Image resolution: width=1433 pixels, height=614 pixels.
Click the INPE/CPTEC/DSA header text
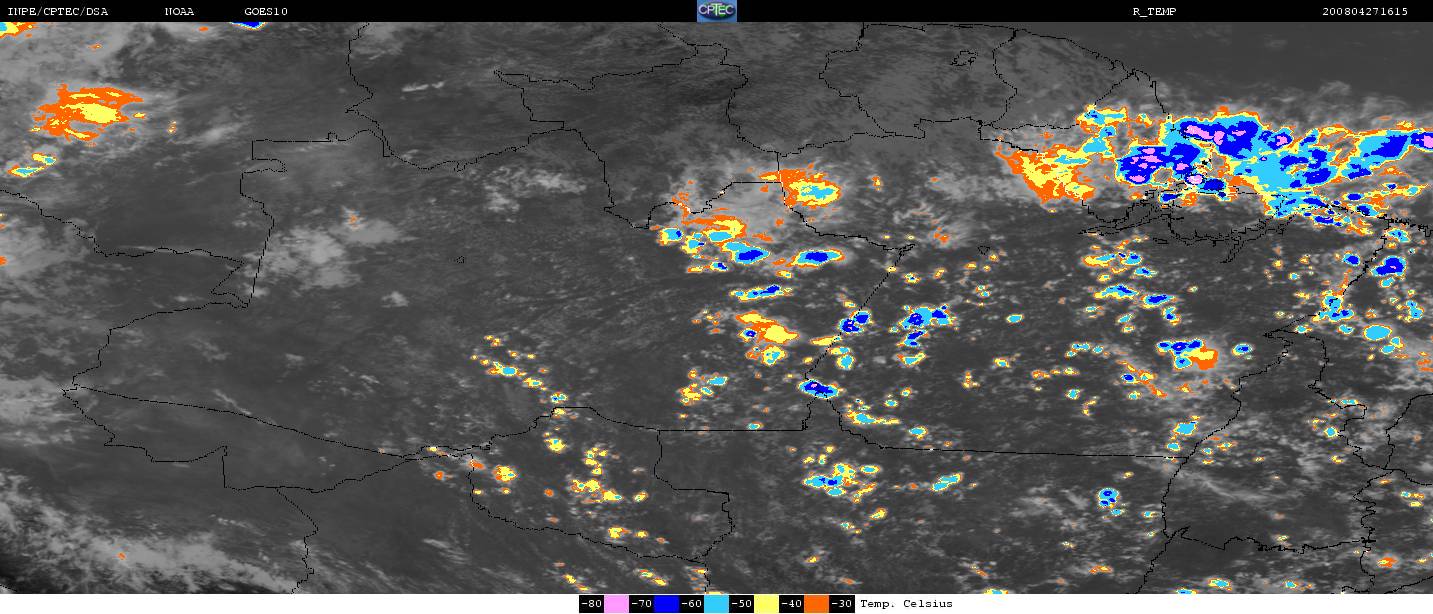coord(57,11)
